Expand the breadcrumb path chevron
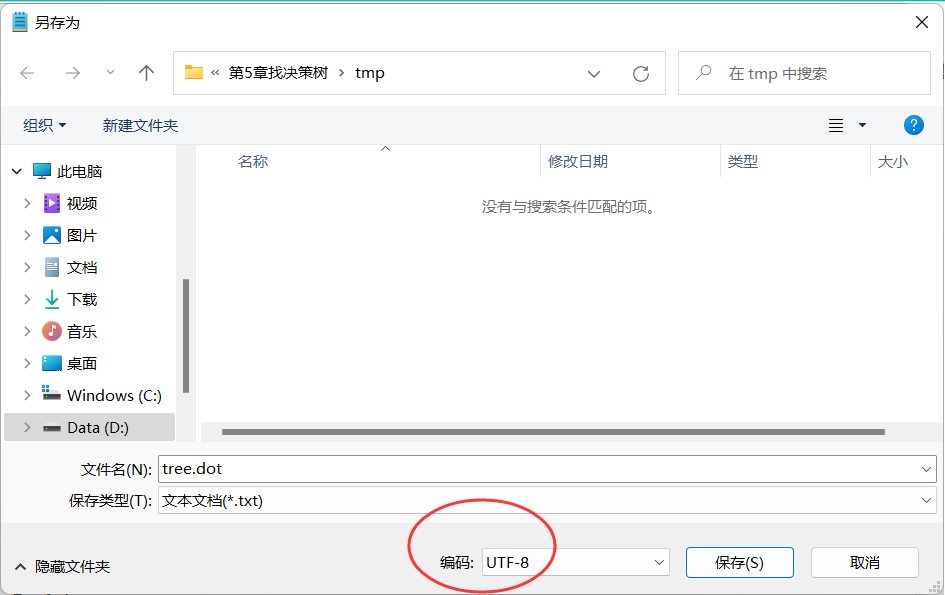This screenshot has width=945, height=595. [594, 72]
